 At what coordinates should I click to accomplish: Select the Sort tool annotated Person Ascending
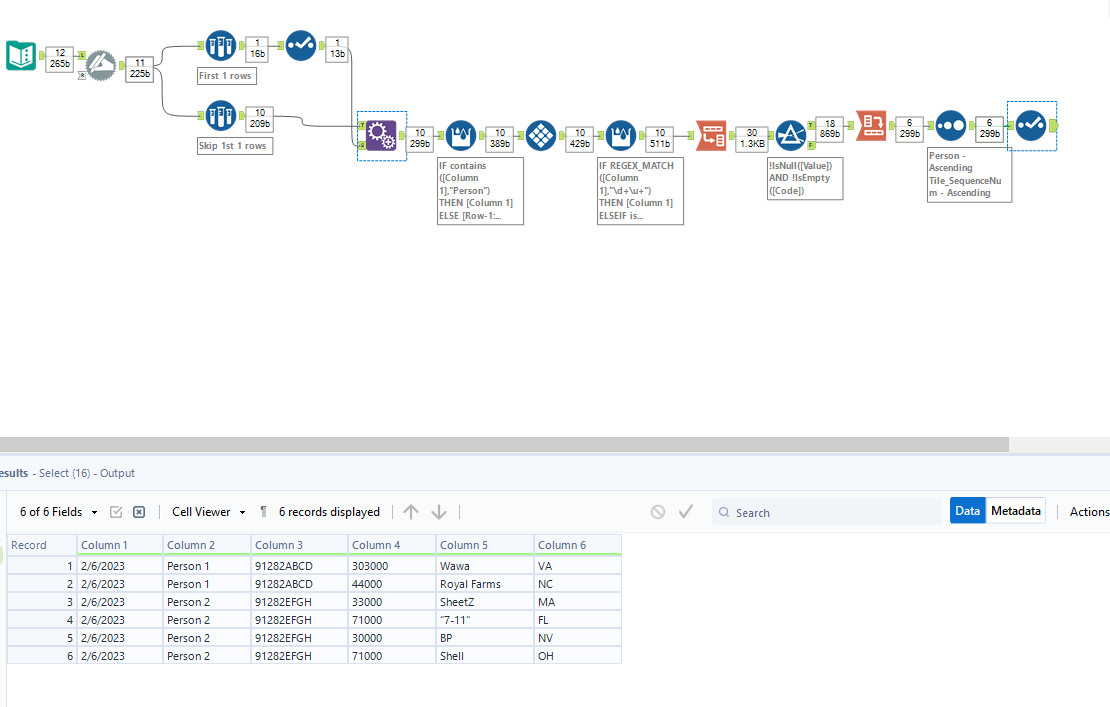coord(949,126)
